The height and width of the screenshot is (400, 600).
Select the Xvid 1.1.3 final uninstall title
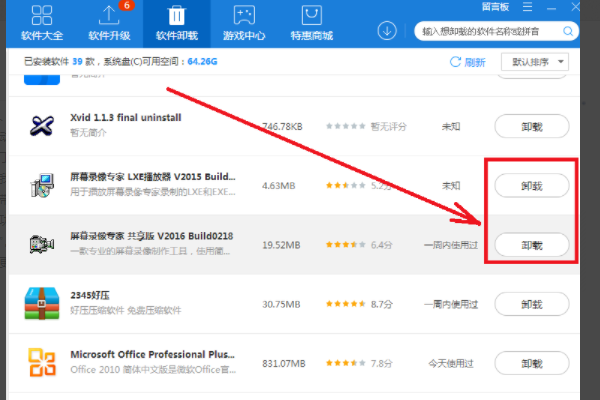126,118
